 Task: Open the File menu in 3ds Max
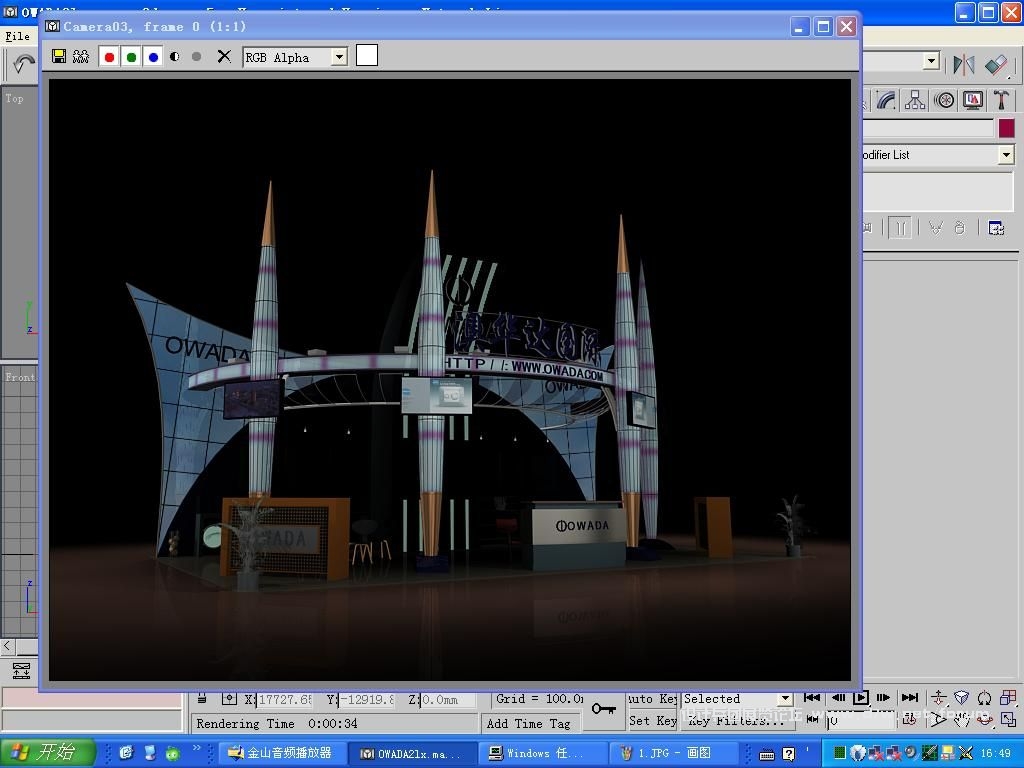point(18,37)
